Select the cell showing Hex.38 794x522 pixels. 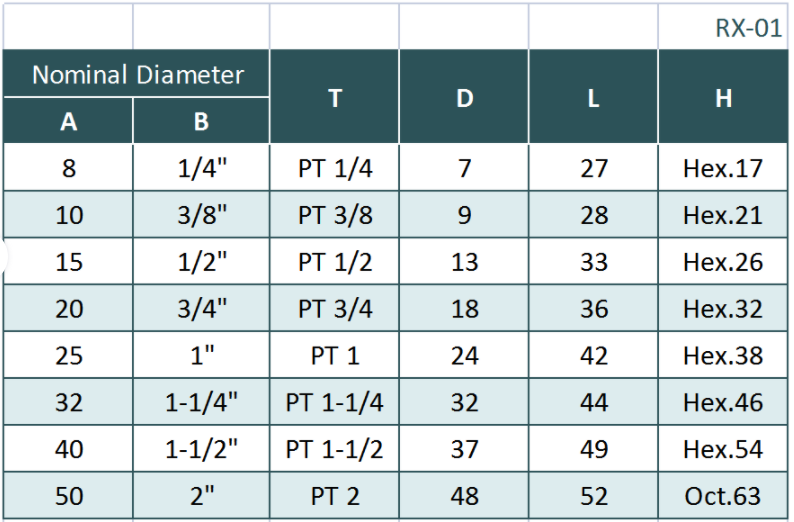723,356
